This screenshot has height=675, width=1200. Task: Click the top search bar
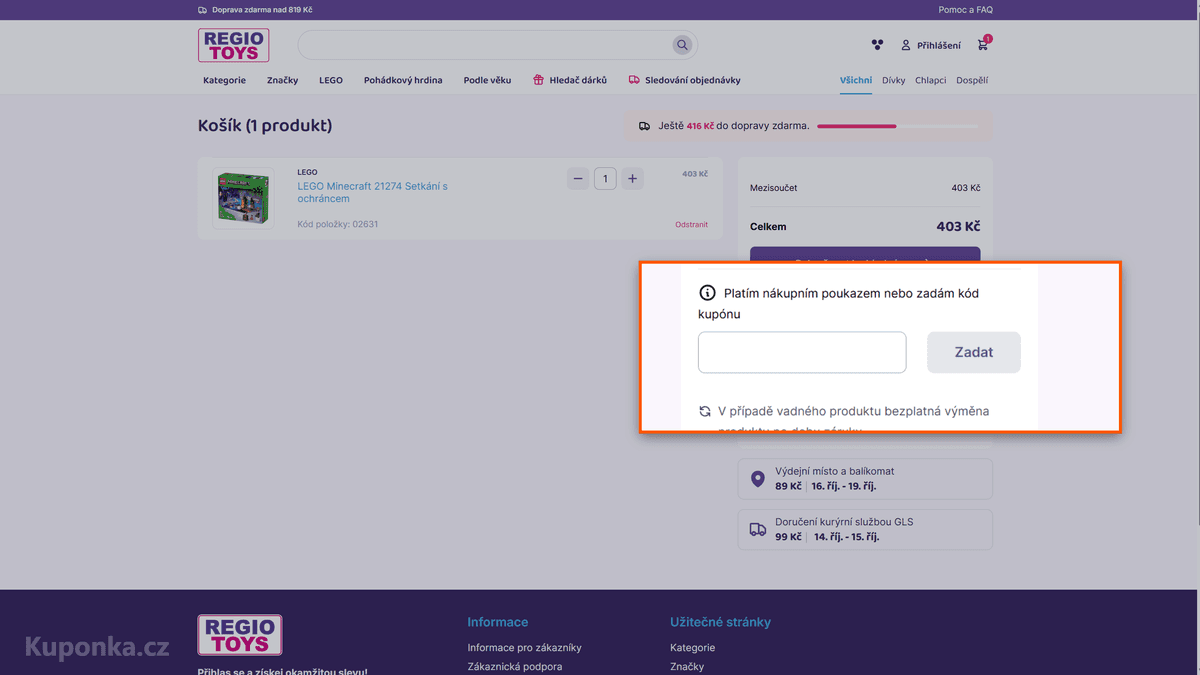point(497,45)
